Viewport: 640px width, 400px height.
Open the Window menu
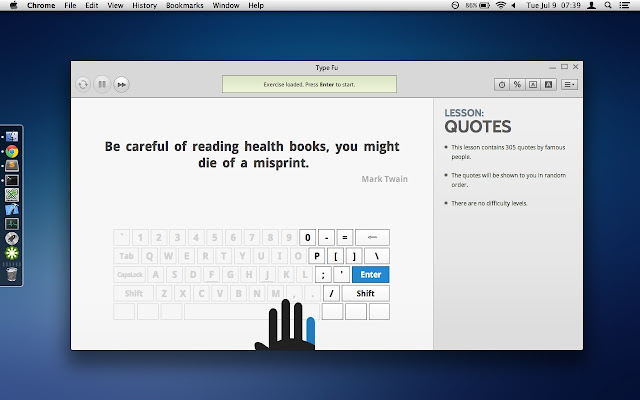tap(226, 5)
